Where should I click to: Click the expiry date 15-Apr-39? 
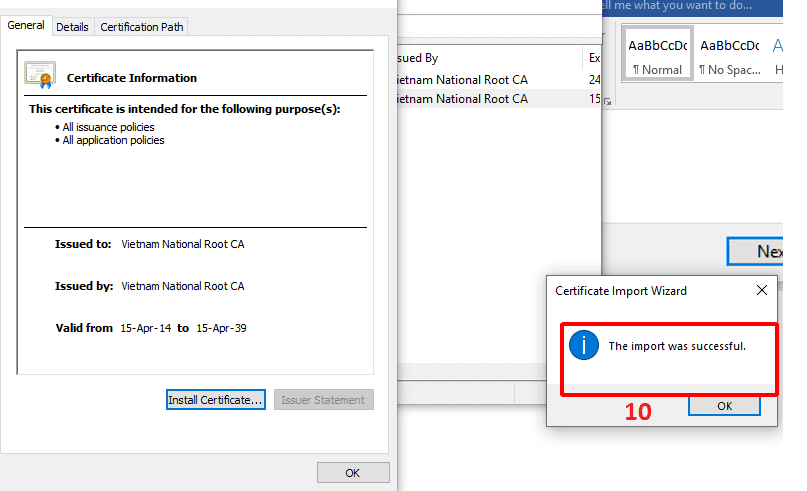(x=221, y=328)
